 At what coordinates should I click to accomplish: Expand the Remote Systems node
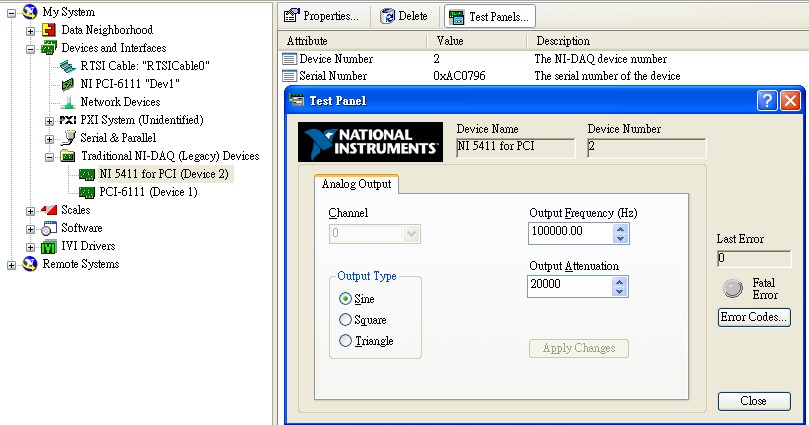(x=12, y=264)
